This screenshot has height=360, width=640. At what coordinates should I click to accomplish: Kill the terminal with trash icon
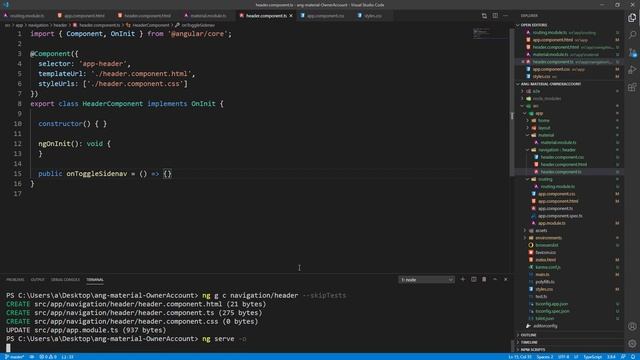pyautogui.click(x=484, y=280)
